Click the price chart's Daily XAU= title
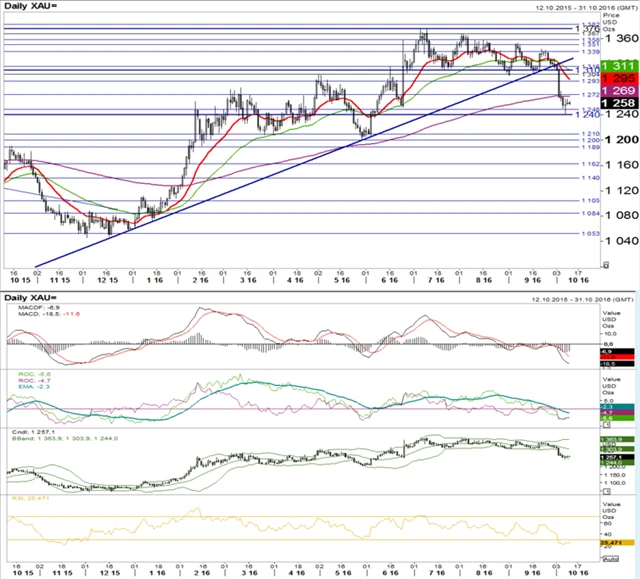Viewport: 640px width, 579px height. point(31,7)
